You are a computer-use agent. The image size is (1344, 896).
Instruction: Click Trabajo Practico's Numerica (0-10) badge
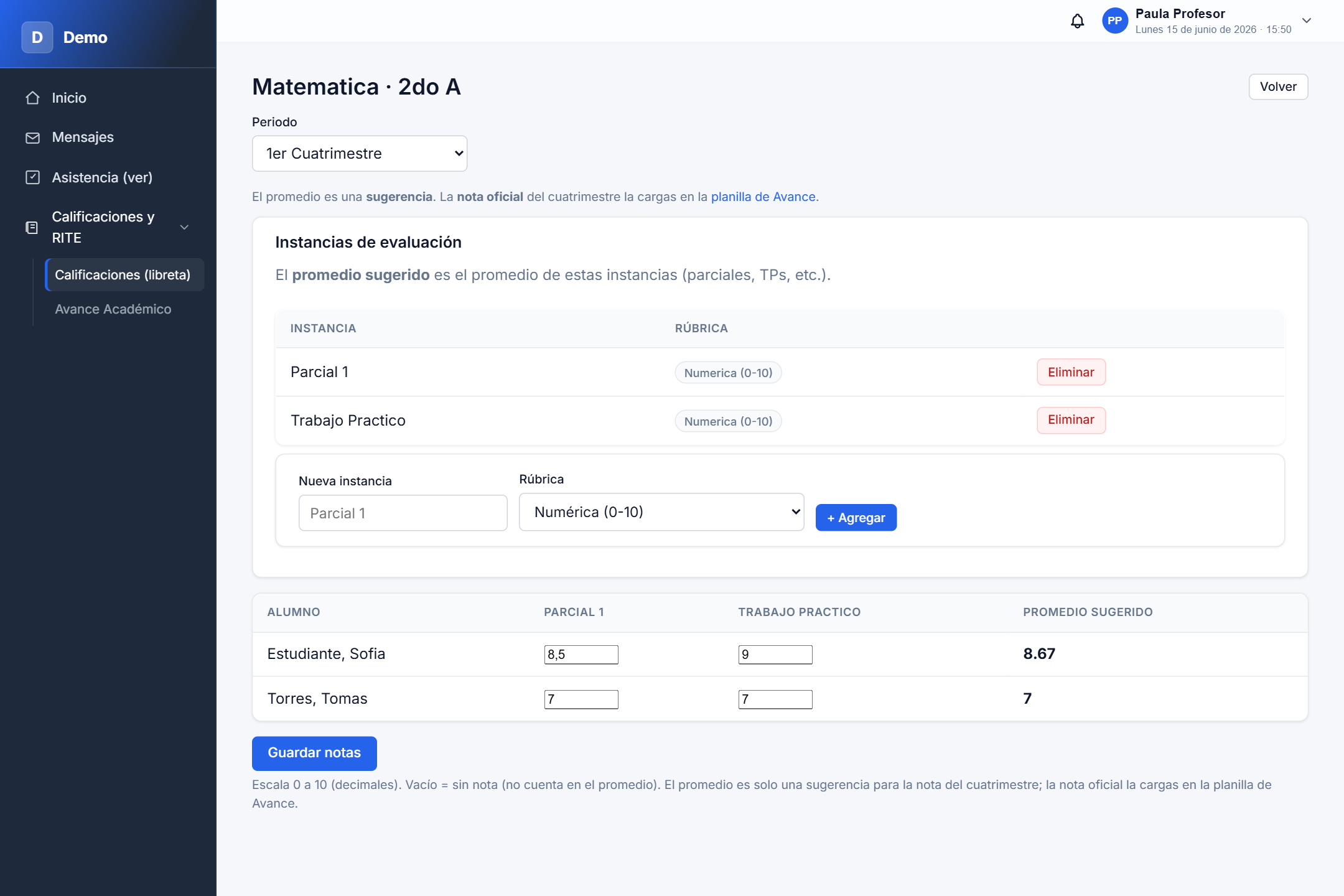coord(728,421)
